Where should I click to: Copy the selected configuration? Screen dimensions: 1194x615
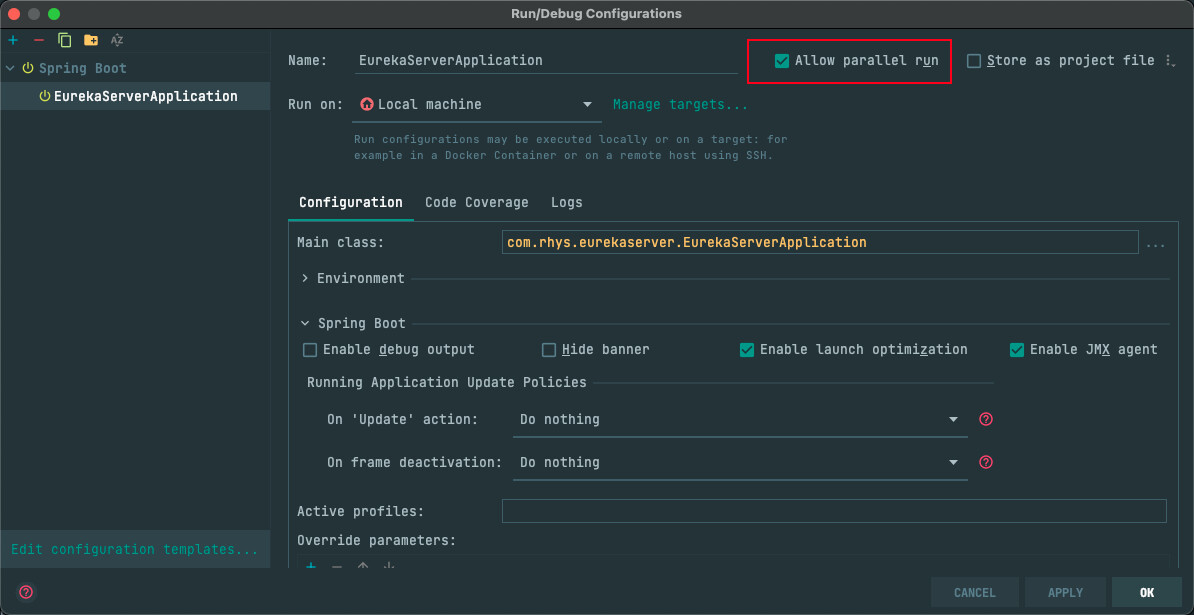tap(65, 40)
